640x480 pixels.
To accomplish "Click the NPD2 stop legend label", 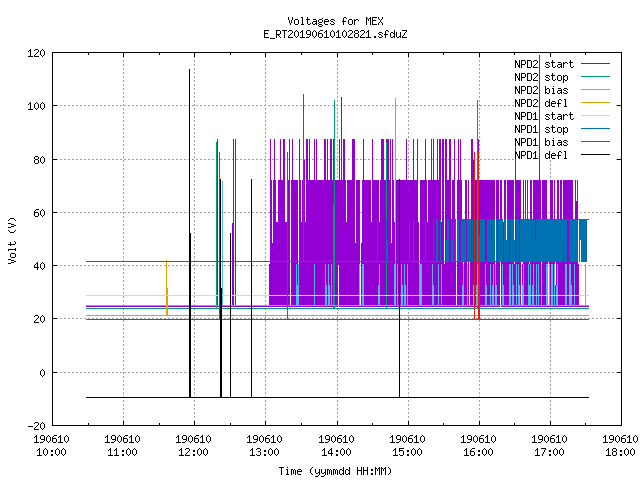I will point(541,77).
